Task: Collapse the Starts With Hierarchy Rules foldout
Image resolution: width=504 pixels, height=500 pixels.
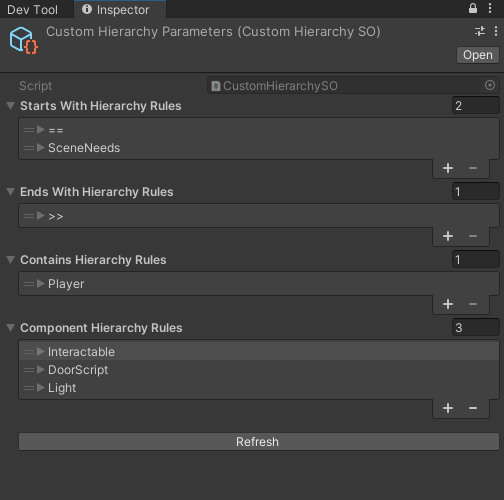Action: [x=11, y=106]
